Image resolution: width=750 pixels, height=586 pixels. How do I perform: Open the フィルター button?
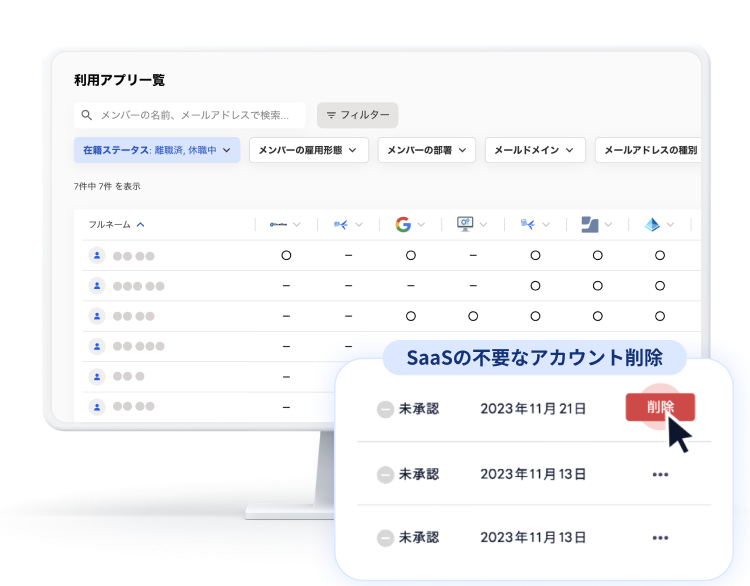[357, 115]
